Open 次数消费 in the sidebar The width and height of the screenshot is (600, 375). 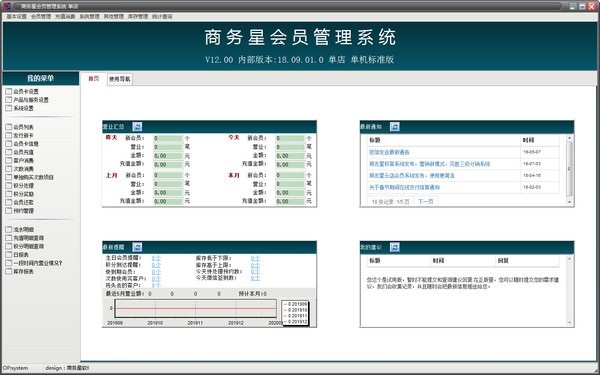click(x=20, y=169)
